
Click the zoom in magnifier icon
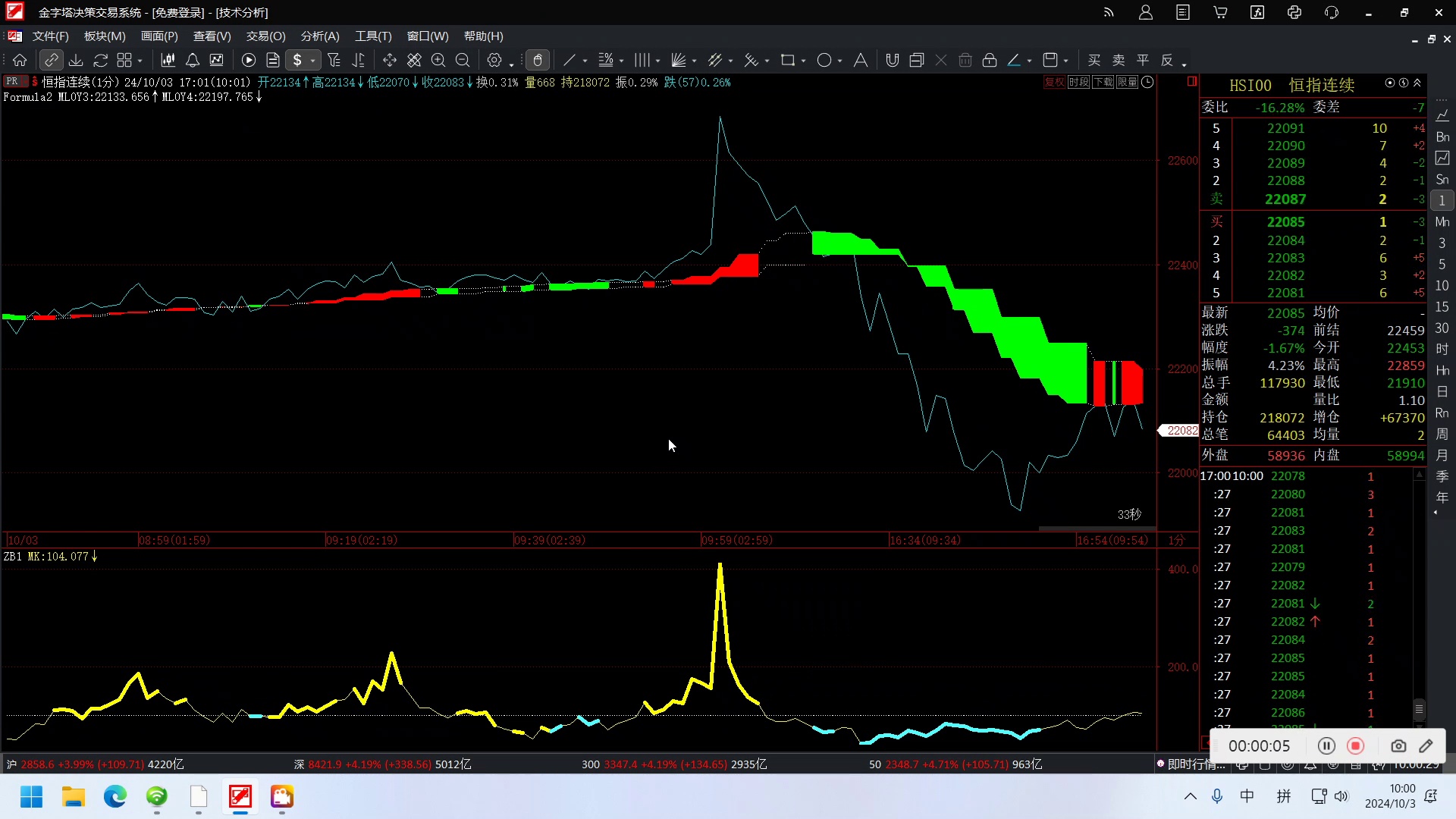(x=438, y=60)
